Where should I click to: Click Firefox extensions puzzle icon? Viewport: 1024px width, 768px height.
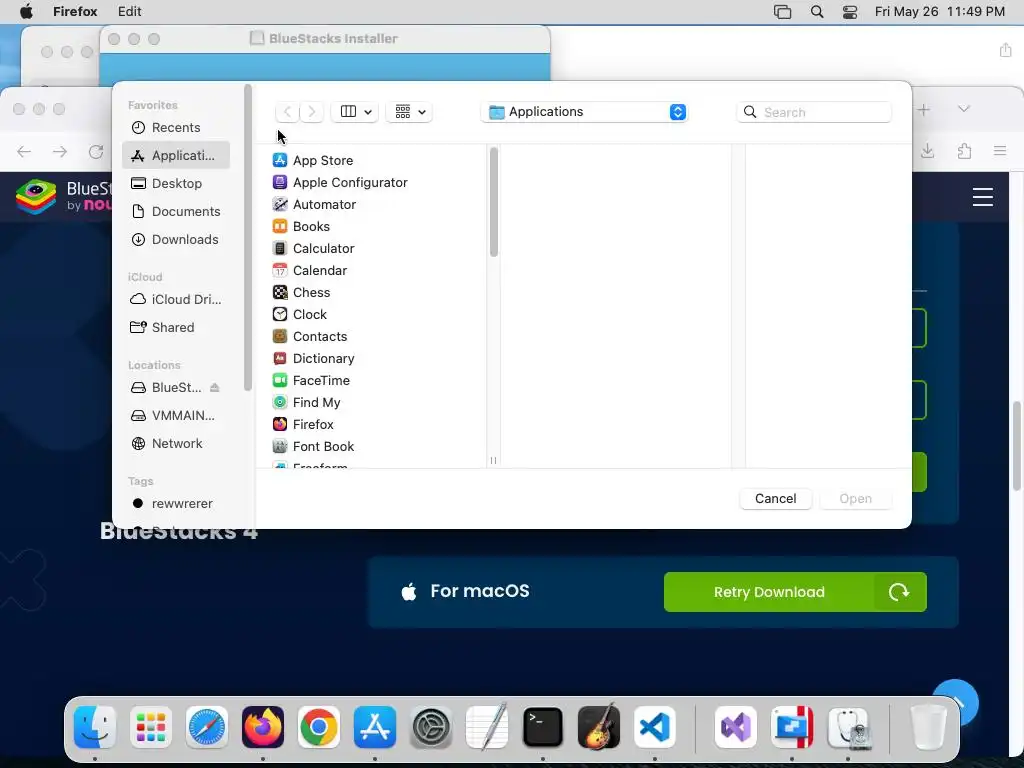click(965, 152)
